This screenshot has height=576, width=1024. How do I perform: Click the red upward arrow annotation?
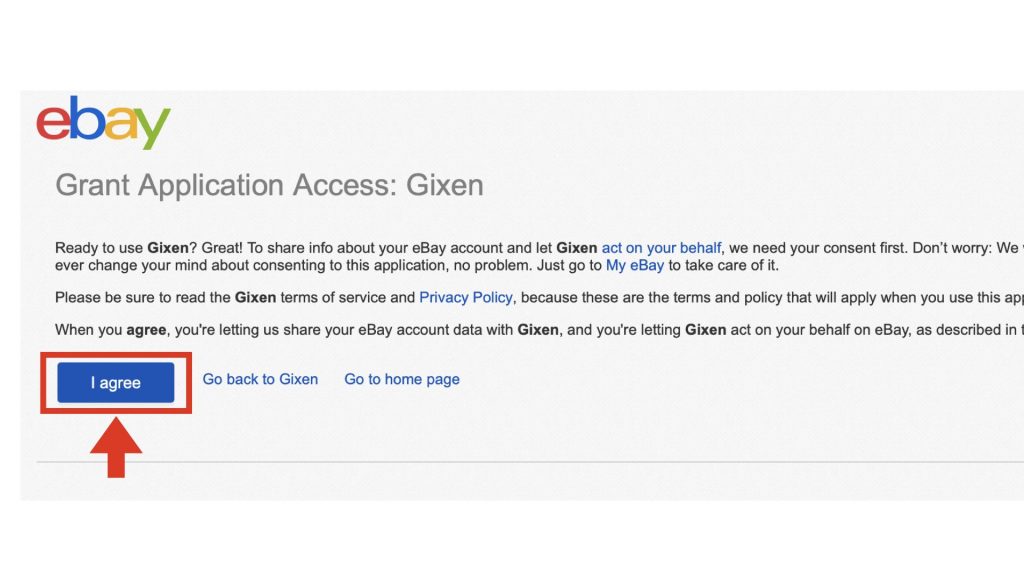click(x=116, y=448)
